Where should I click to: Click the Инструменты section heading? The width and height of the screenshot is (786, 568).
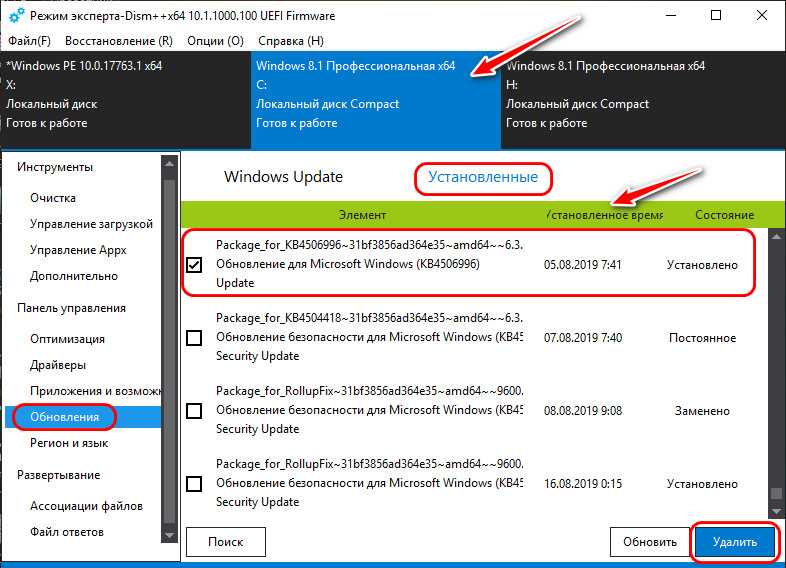(x=55, y=167)
